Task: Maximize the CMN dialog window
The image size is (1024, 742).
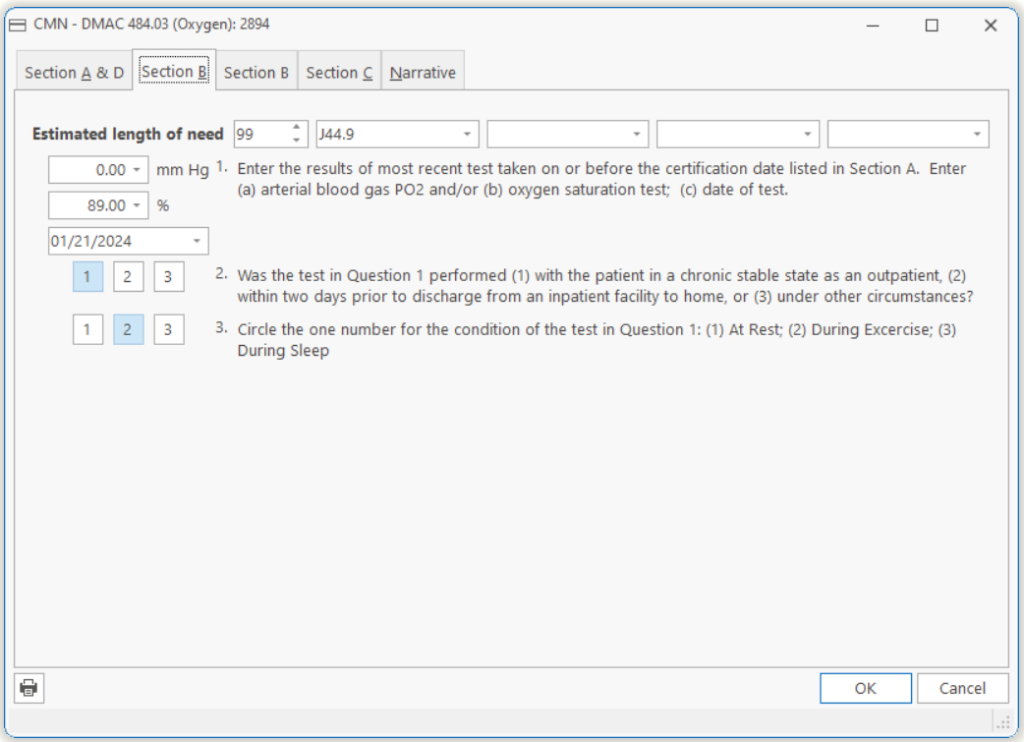Action: pos(931,25)
